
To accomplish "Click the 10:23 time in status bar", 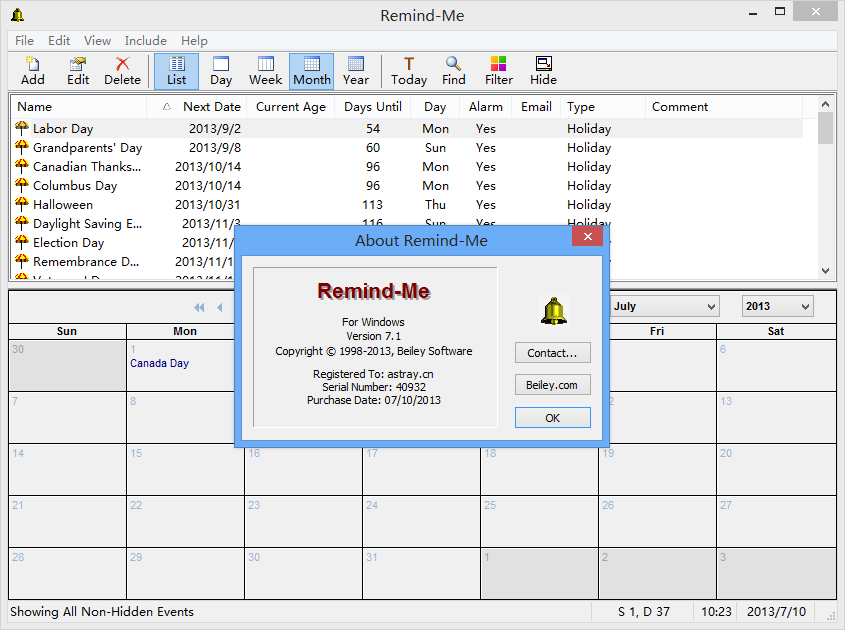I will pos(716,612).
